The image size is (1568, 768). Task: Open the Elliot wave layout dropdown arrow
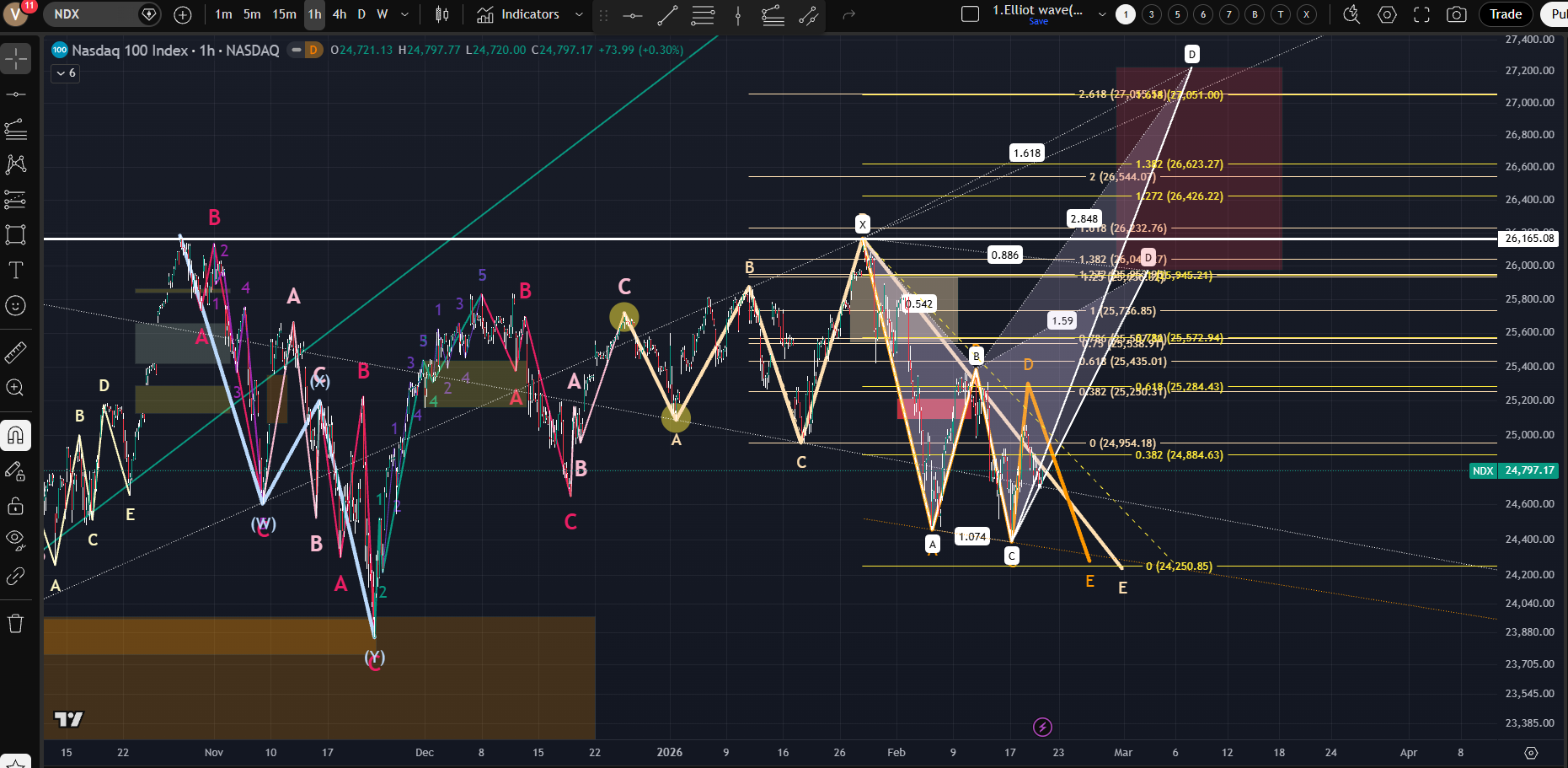pos(1102,14)
